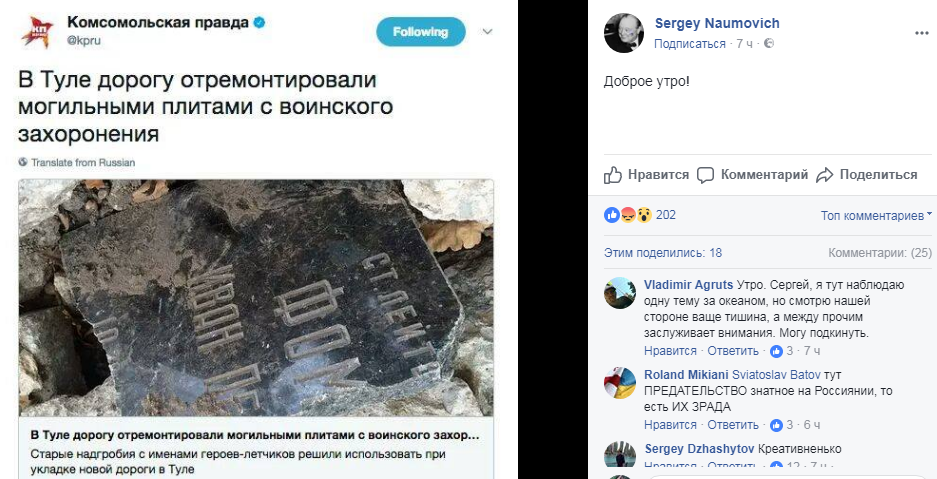Click the Комментарий speech bubble icon
Viewport: 937px width, 479px height.
point(706,175)
